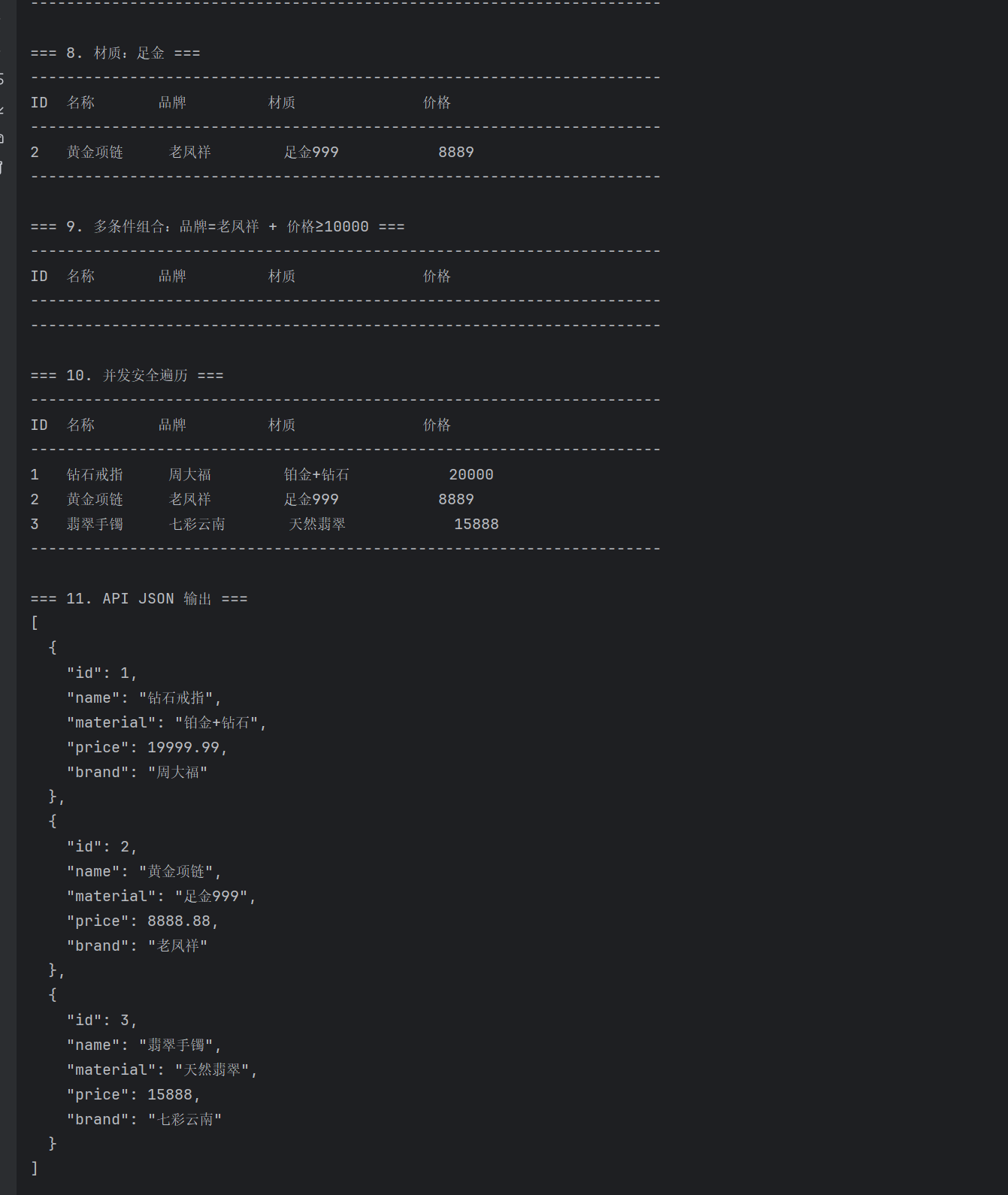Click the '11. API JSON 输出' heading
This screenshot has width=1008, height=1195.
139,599
